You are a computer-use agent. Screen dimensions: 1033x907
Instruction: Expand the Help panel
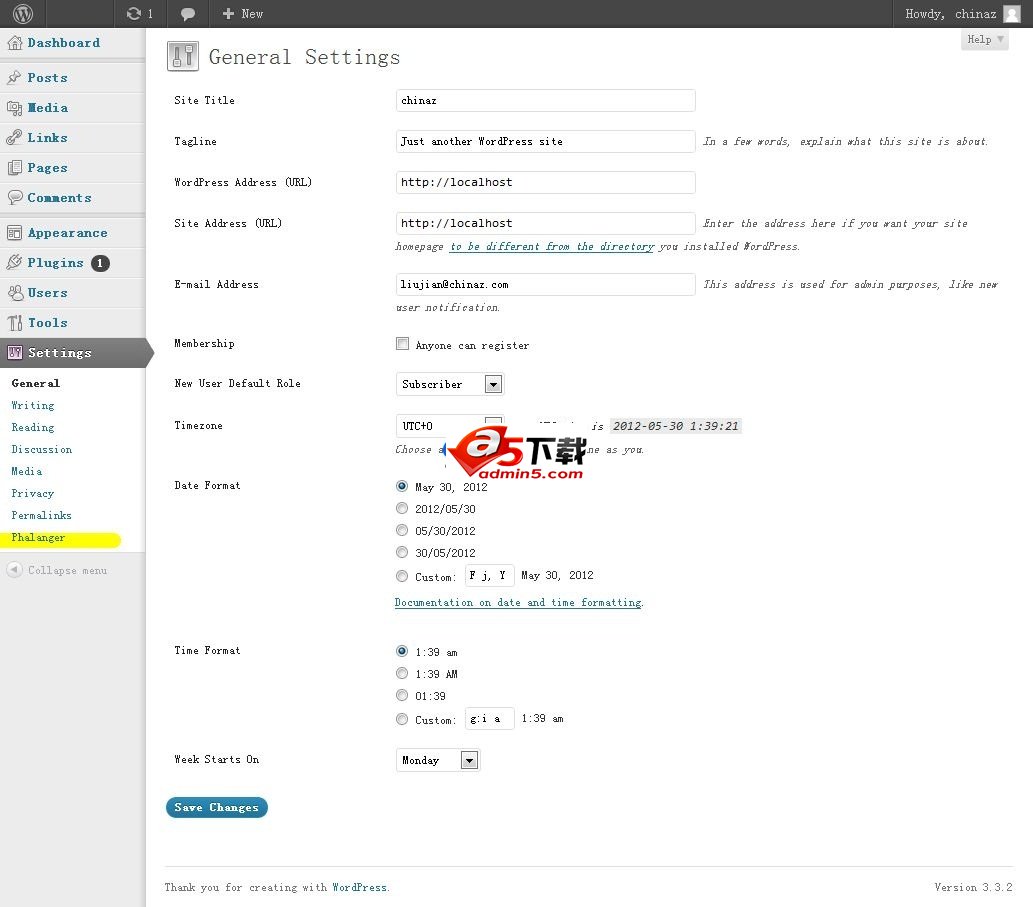984,40
